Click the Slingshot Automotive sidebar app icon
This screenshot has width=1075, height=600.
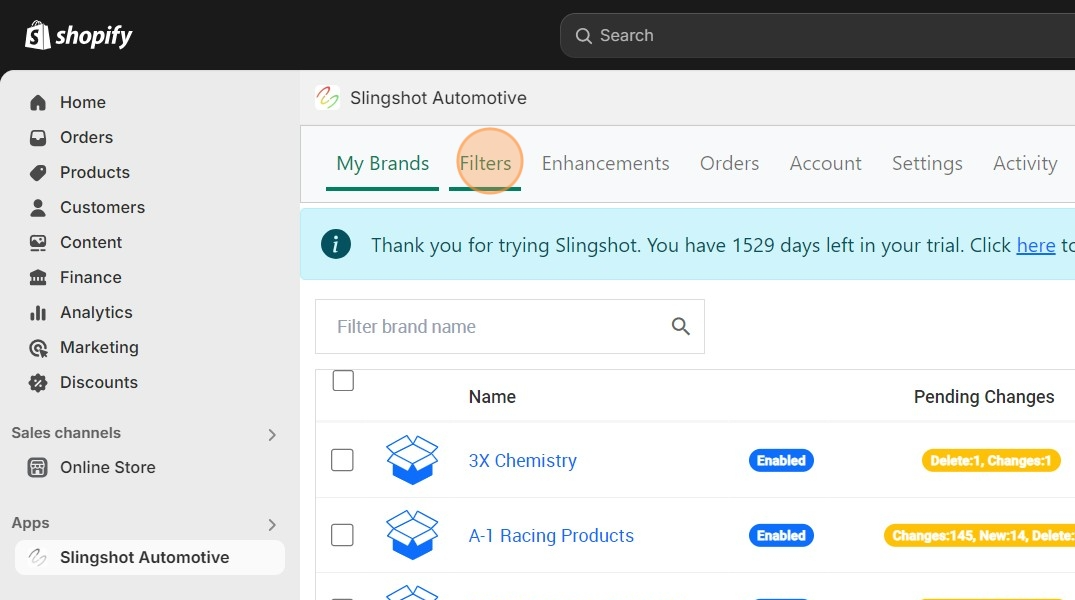pos(38,557)
